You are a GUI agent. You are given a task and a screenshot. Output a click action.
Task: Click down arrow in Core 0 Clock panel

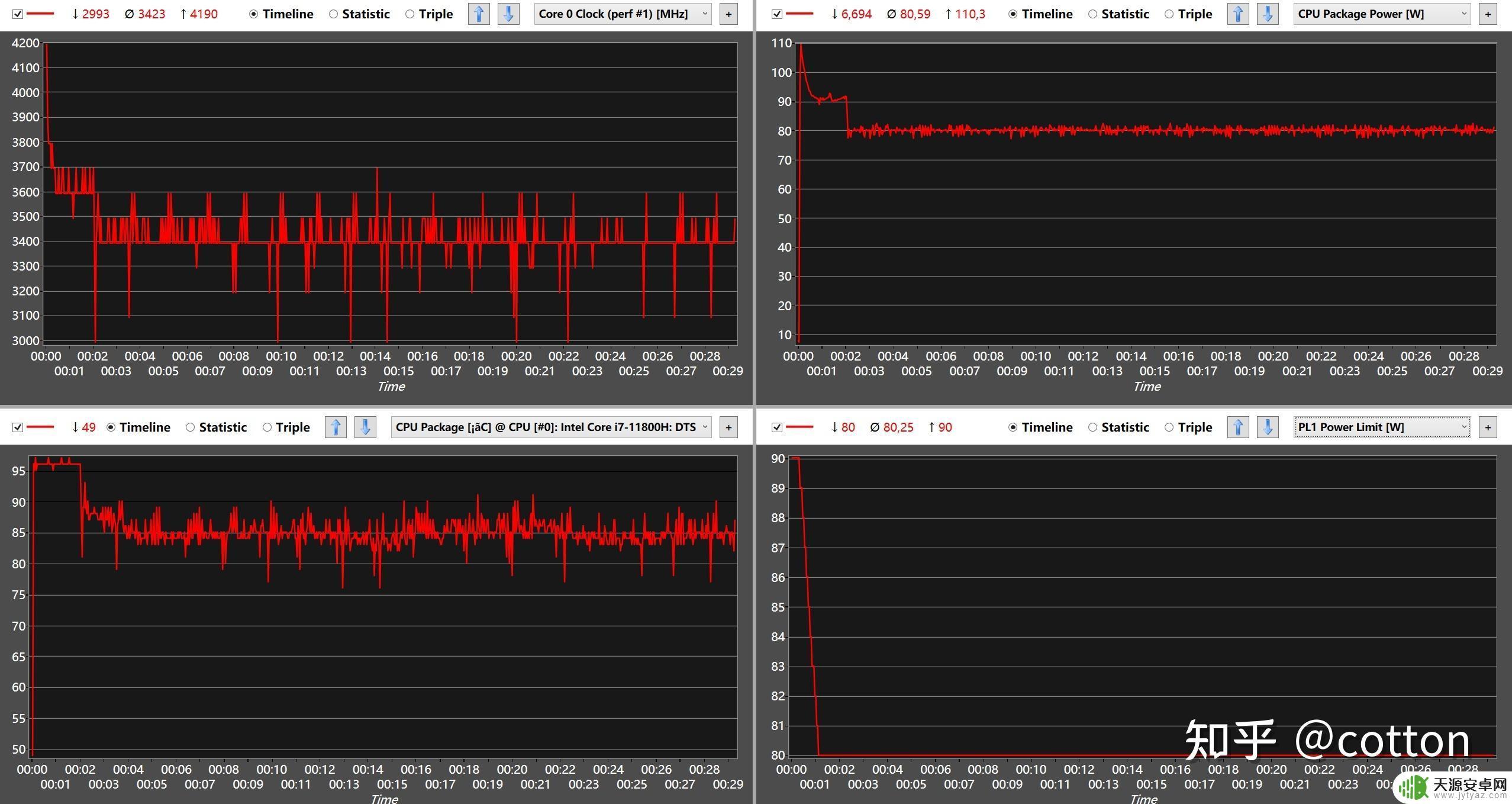pyautogui.click(x=508, y=14)
